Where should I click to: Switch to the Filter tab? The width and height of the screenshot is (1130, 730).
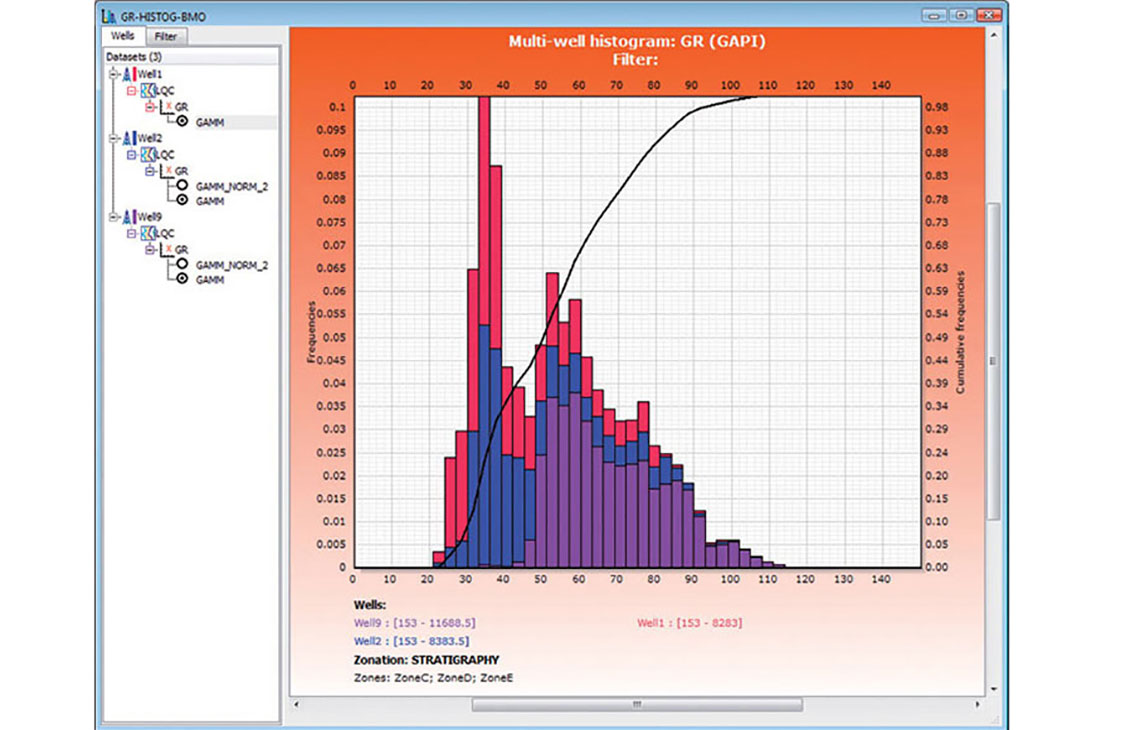[166, 36]
